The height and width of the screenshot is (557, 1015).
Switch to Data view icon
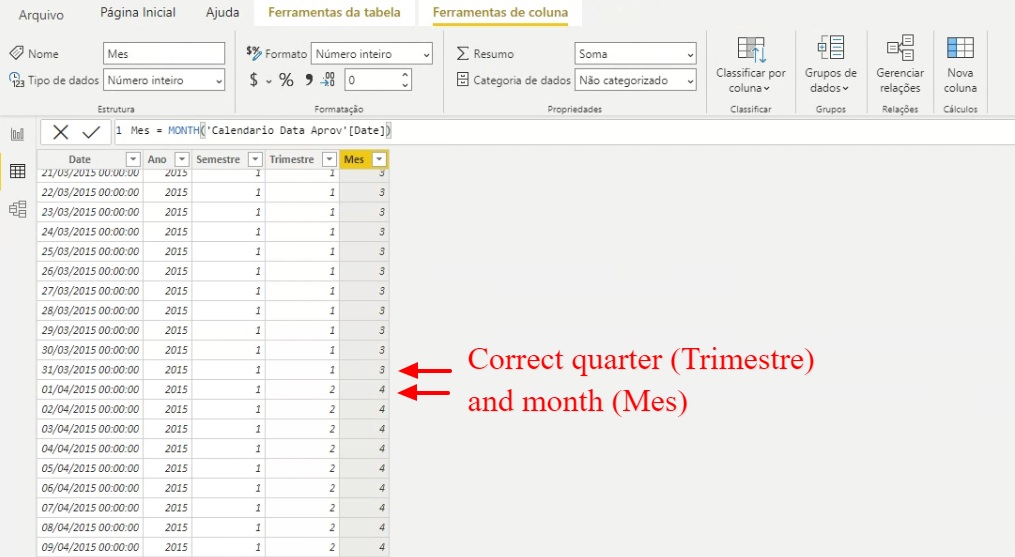(x=17, y=171)
